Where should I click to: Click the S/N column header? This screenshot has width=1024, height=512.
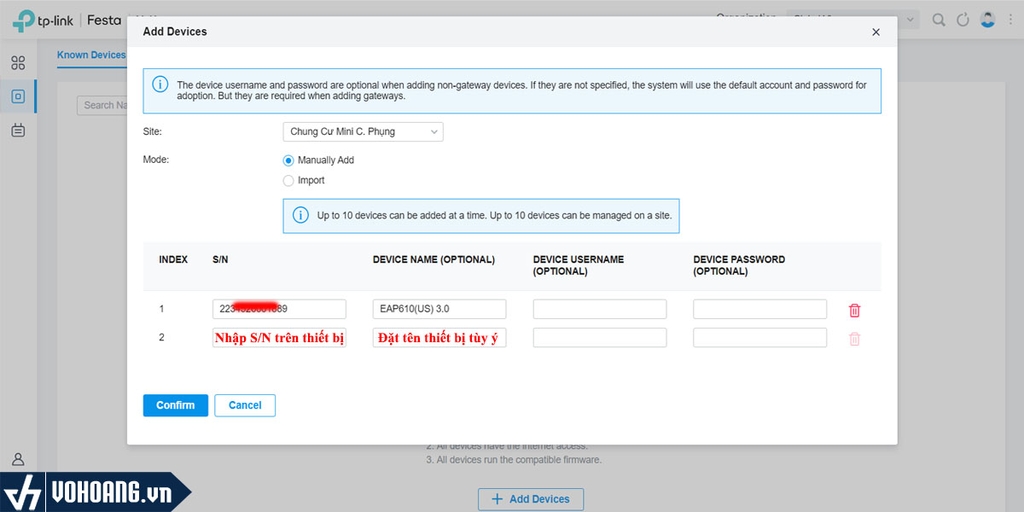point(220,259)
